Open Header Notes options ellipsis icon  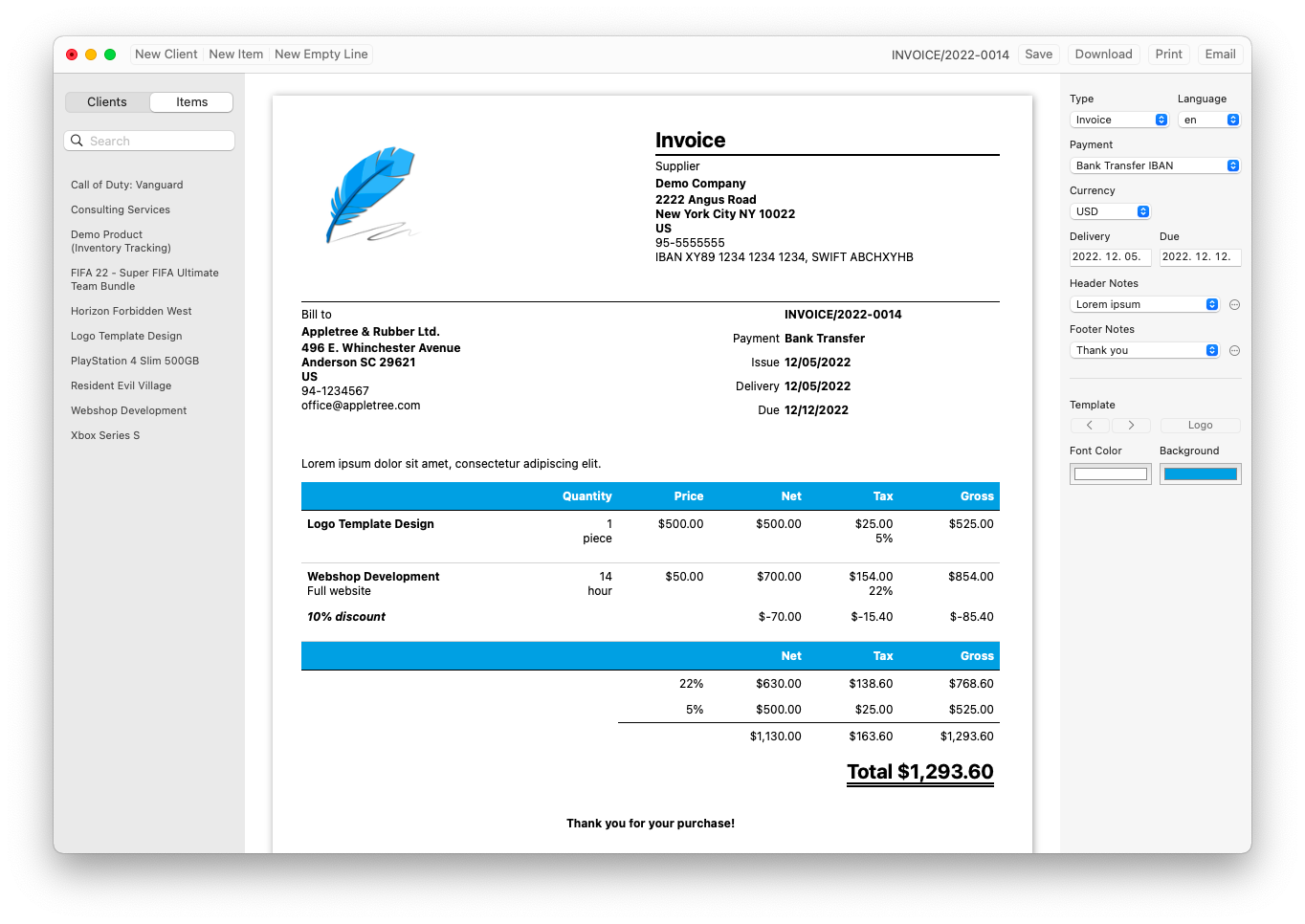pos(1234,304)
